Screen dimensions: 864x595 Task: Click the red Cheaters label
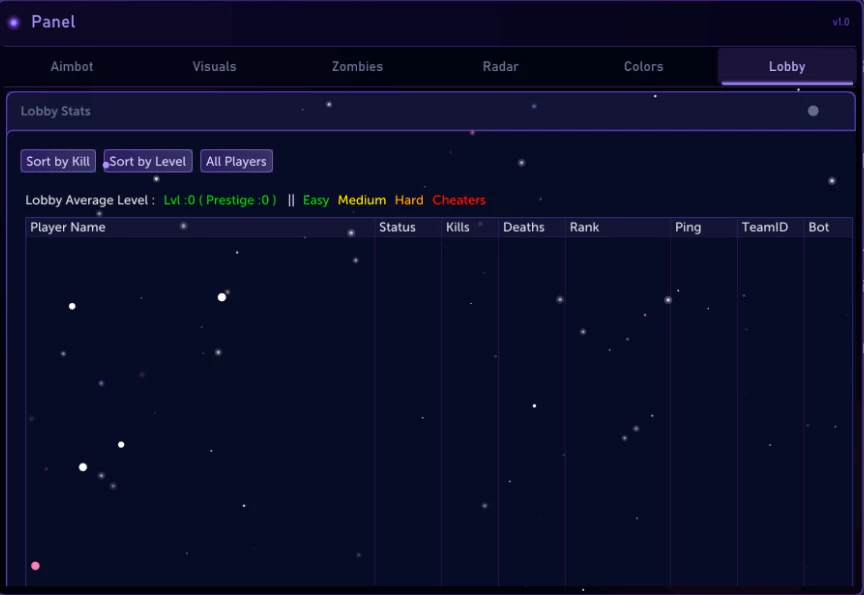coord(458,200)
